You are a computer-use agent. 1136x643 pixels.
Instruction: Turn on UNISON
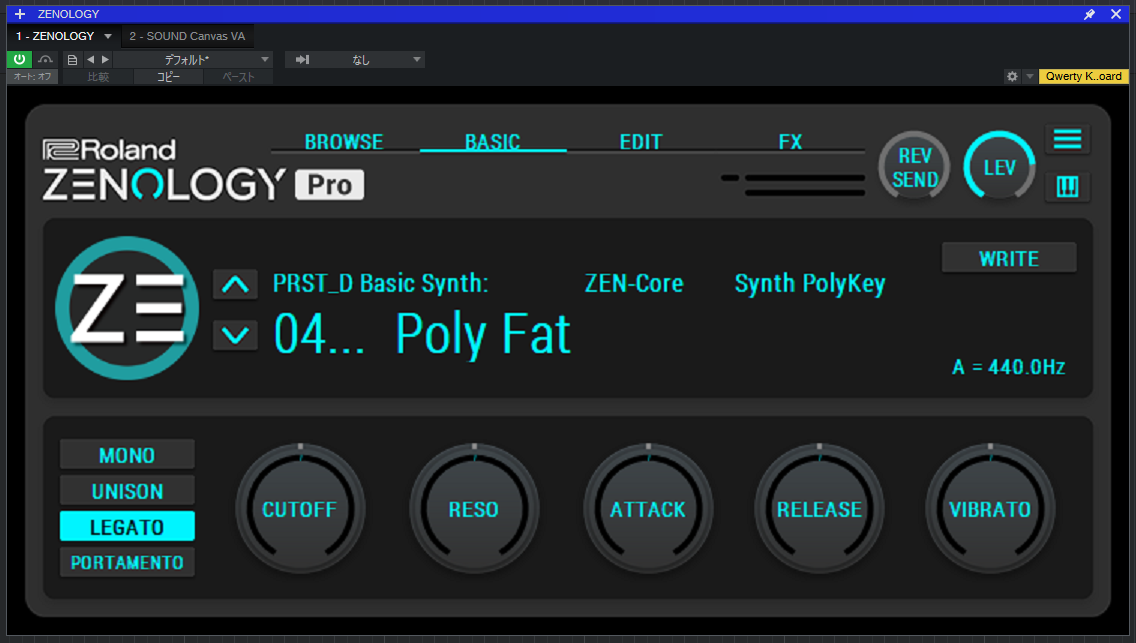[x=127, y=491]
